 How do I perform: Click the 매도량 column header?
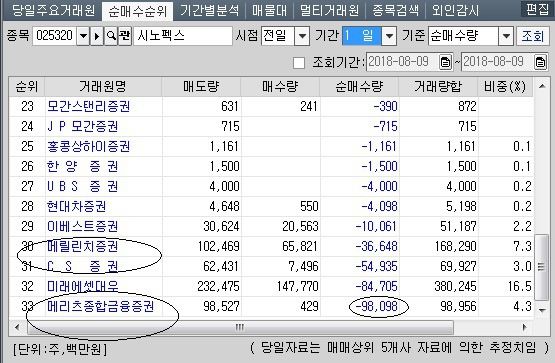(x=201, y=86)
